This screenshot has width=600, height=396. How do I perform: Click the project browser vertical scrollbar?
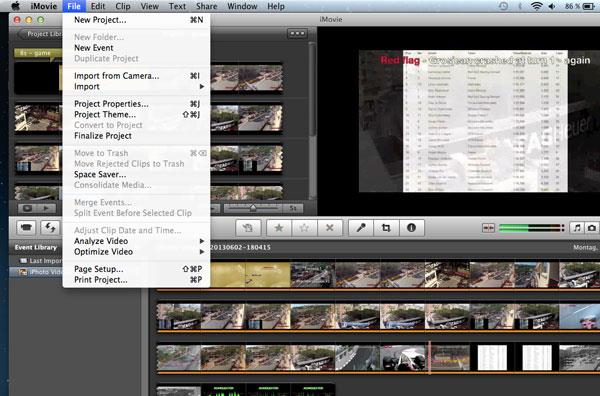tap(312, 90)
